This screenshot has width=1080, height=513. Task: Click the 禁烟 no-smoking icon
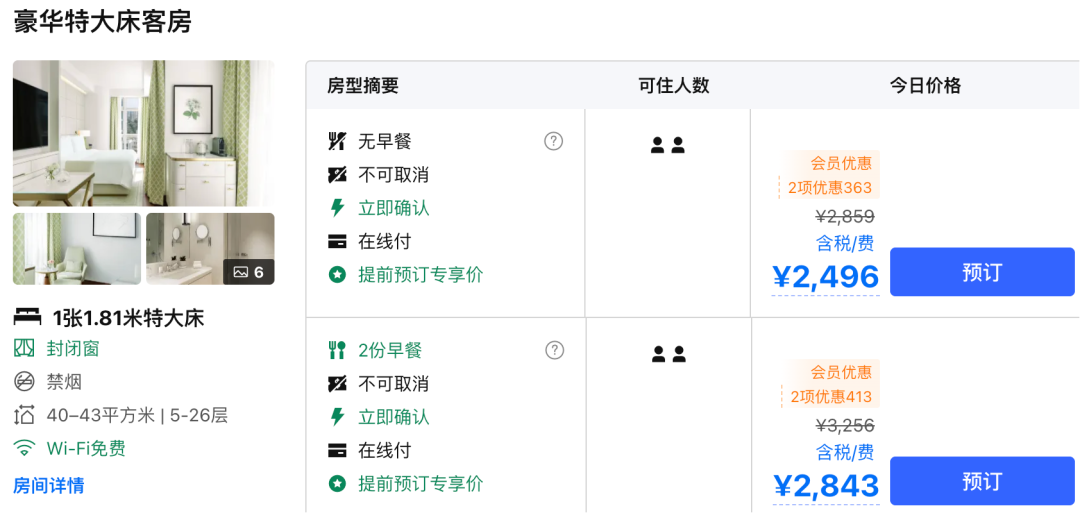coord(24,381)
